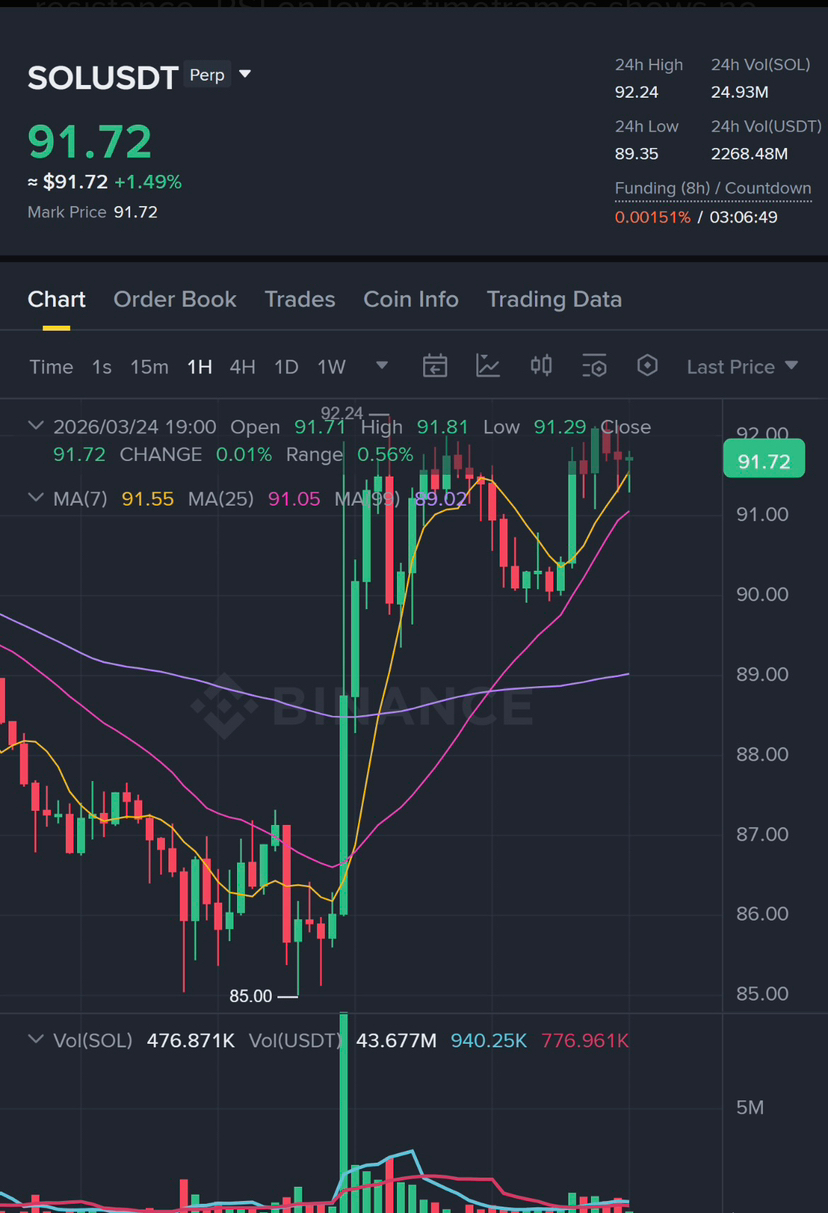Open the Trading Data tab
The height and width of the screenshot is (1213, 828).
(x=554, y=299)
